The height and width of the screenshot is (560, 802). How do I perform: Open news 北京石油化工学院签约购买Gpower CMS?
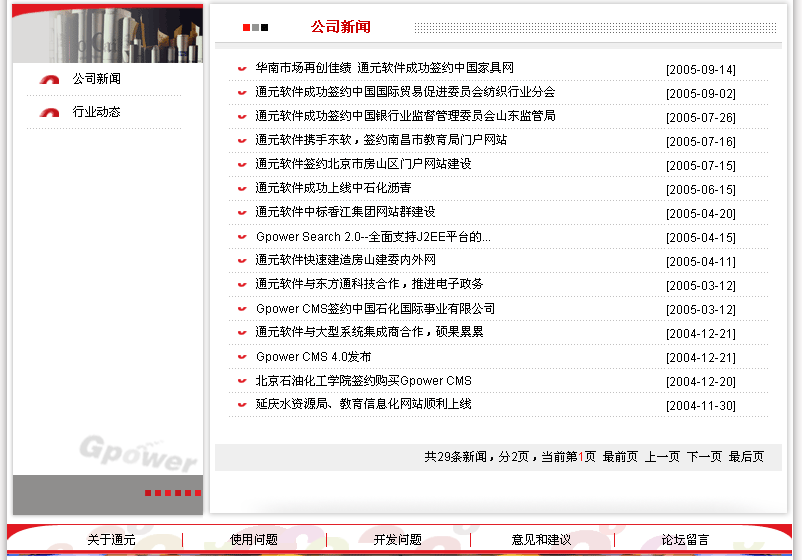coord(364,381)
